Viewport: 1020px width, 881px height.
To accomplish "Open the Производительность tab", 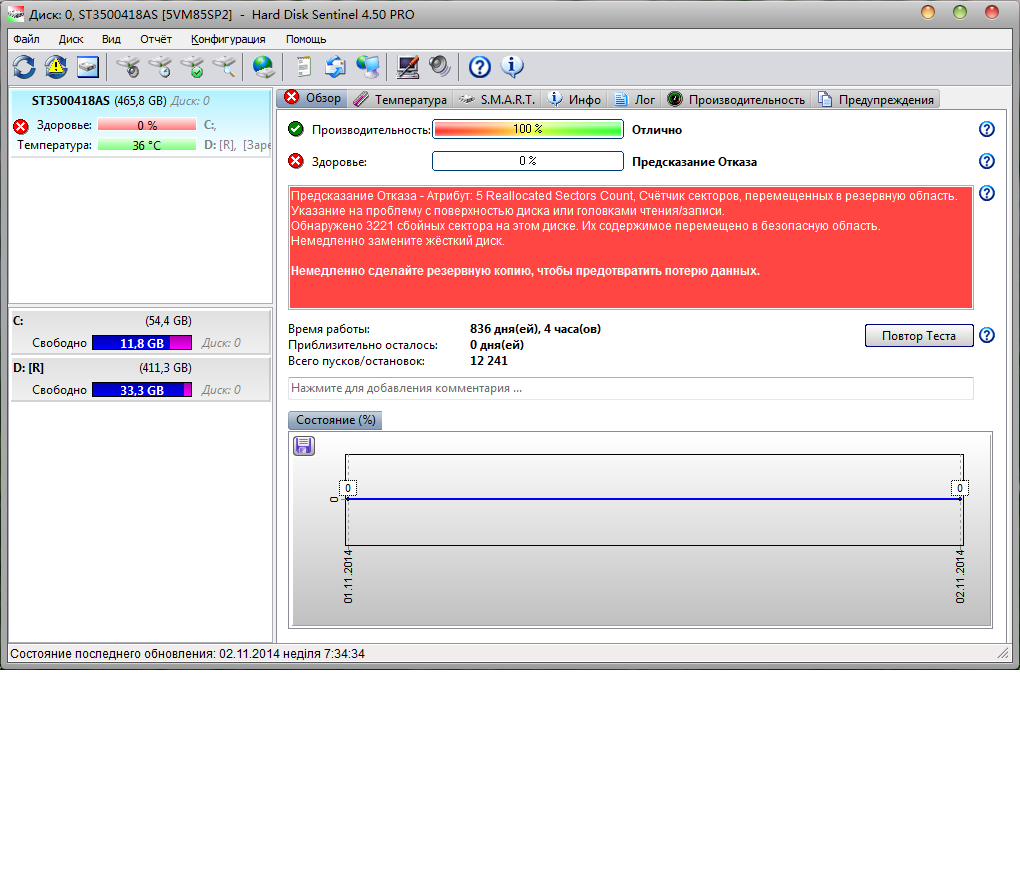I will coord(737,99).
